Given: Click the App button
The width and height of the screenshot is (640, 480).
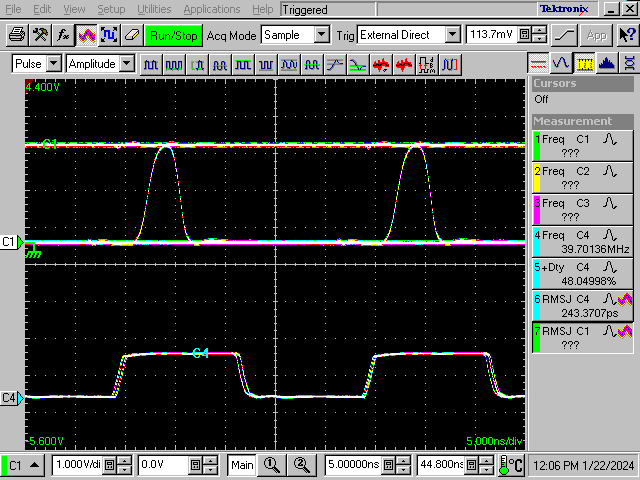Looking at the screenshot, I should pyautogui.click(x=596, y=36).
